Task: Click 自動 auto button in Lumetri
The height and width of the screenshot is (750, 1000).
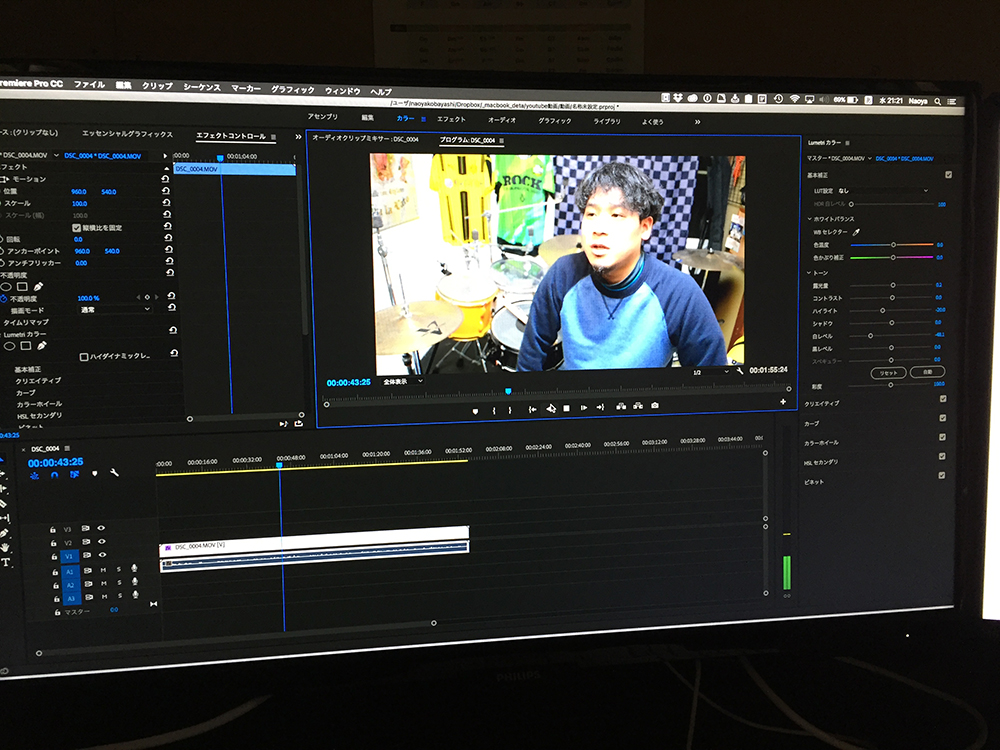Action: click(x=927, y=371)
